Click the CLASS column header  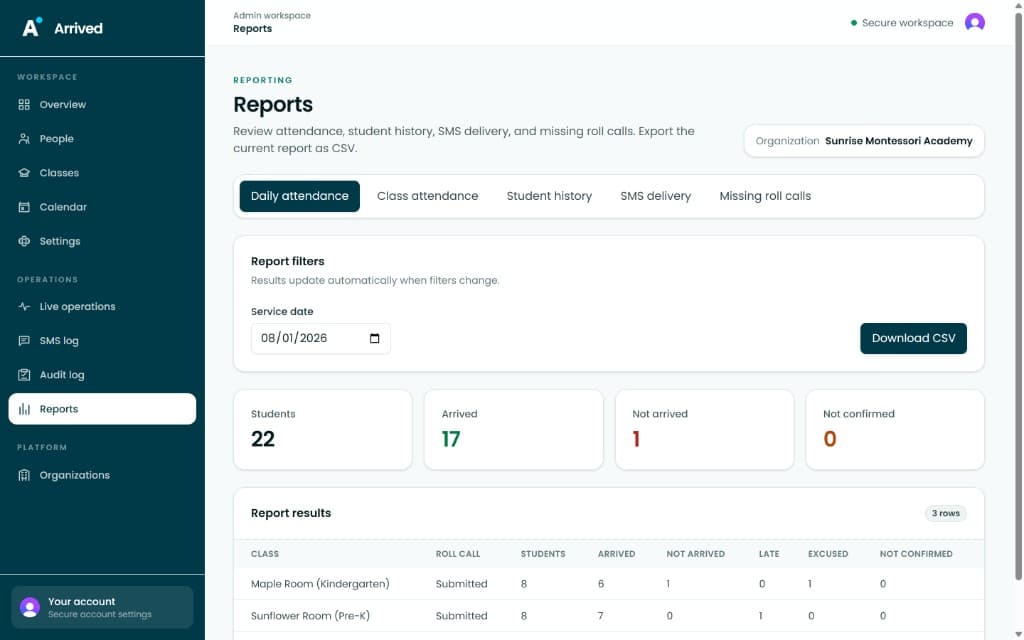point(264,554)
